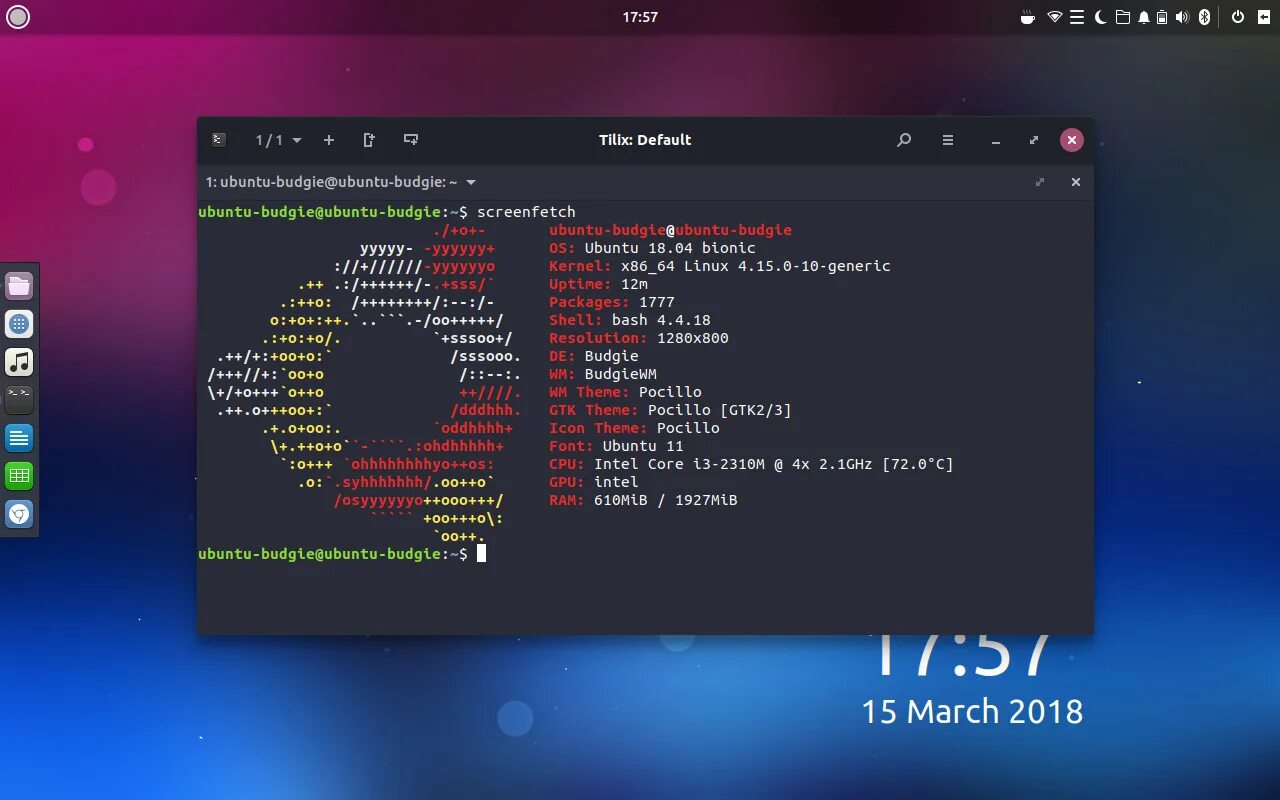Screen dimensions: 1280x800
Task: Click the typed screenfetch command
Action: 526,212
